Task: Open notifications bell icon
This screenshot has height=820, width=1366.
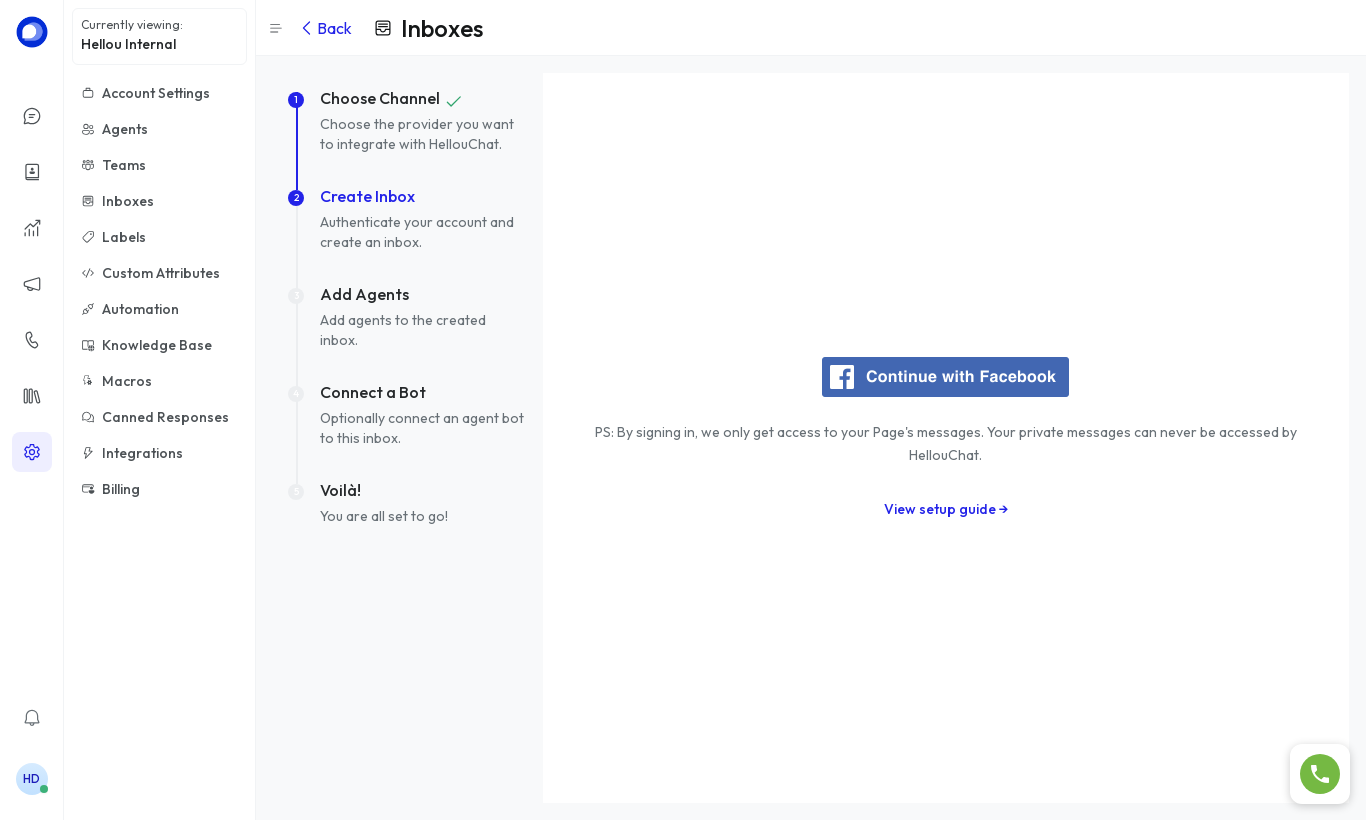Action: coord(32,718)
